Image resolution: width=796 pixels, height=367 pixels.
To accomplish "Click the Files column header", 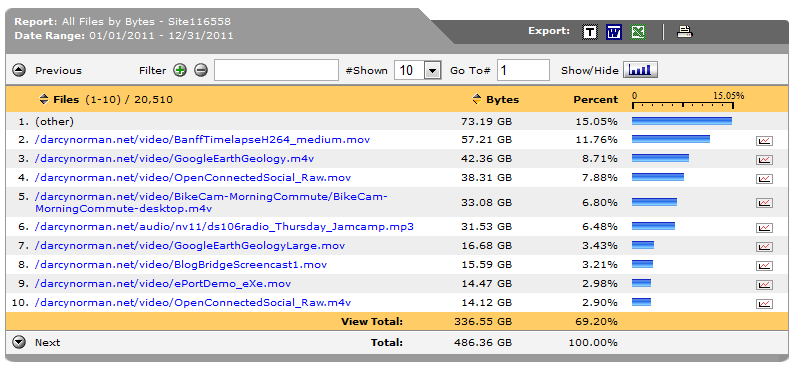I will [66, 99].
